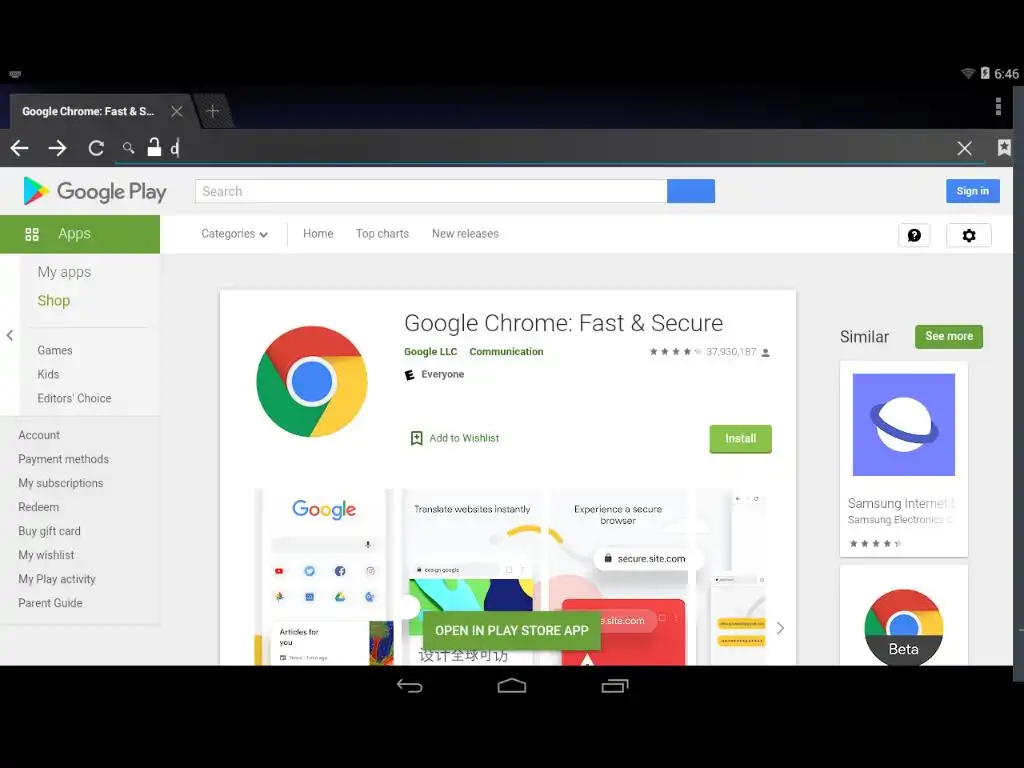Click the address bar search magnifier icon

click(129, 148)
